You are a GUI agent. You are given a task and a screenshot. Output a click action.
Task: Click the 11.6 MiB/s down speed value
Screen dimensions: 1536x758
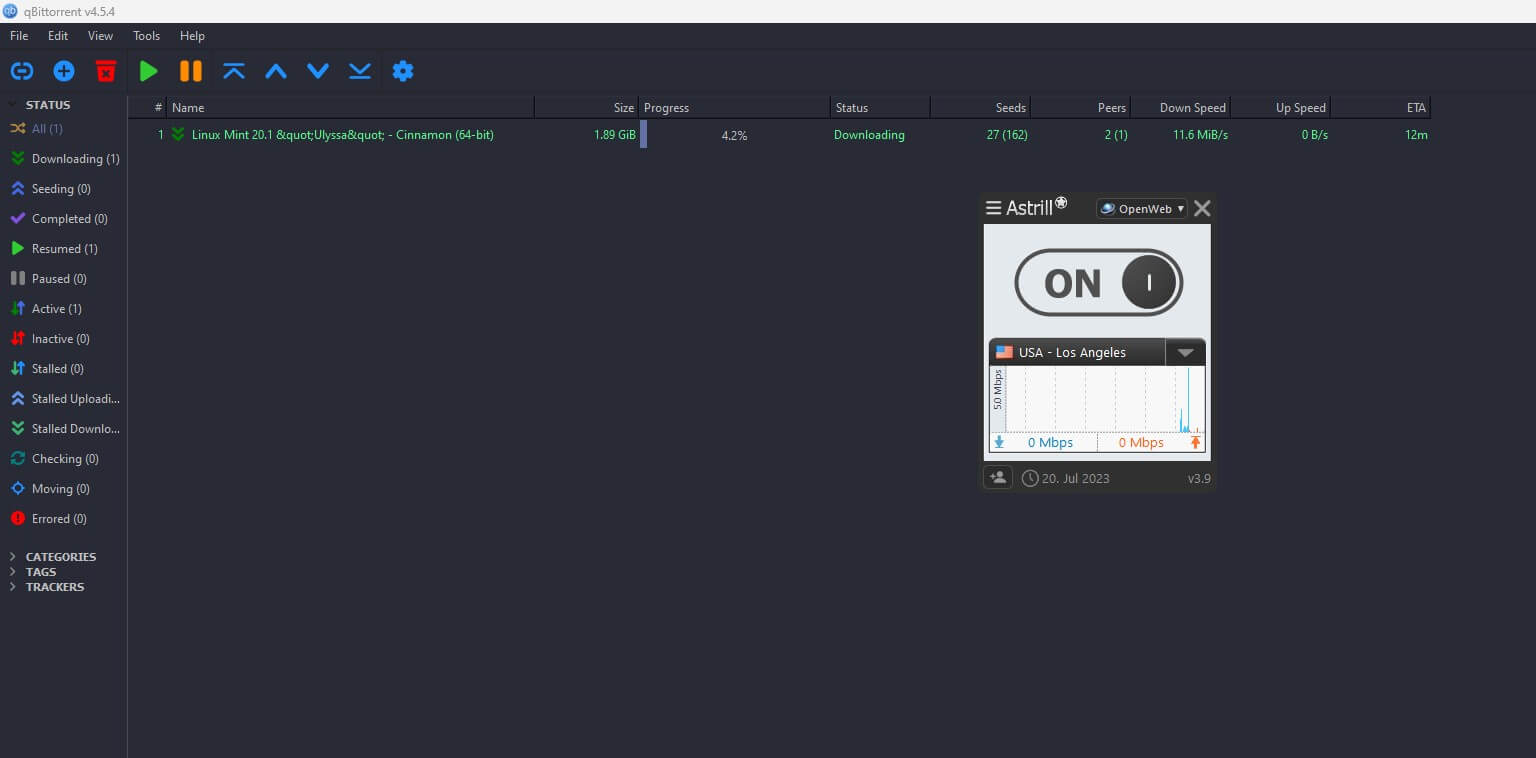[x=1200, y=135]
